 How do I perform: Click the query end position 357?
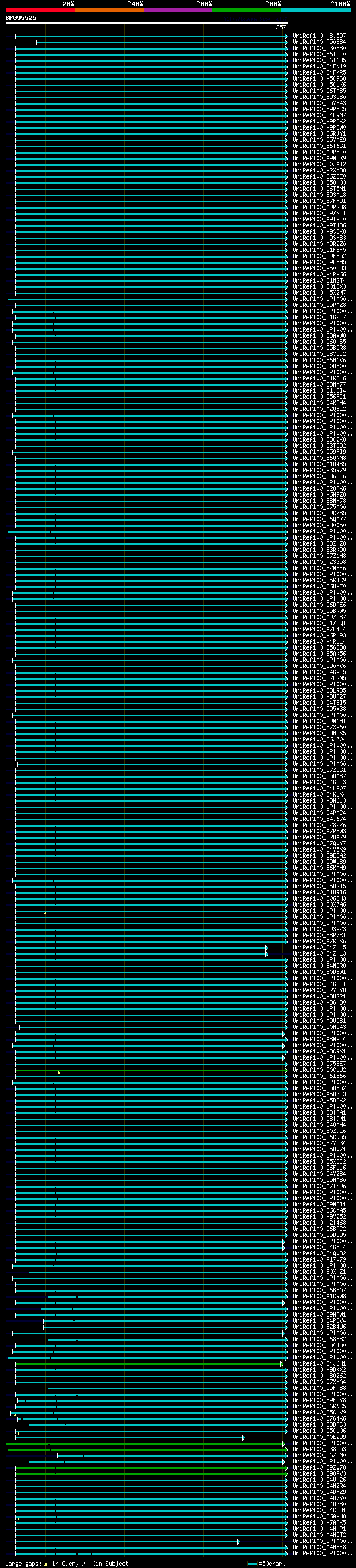click(281, 28)
